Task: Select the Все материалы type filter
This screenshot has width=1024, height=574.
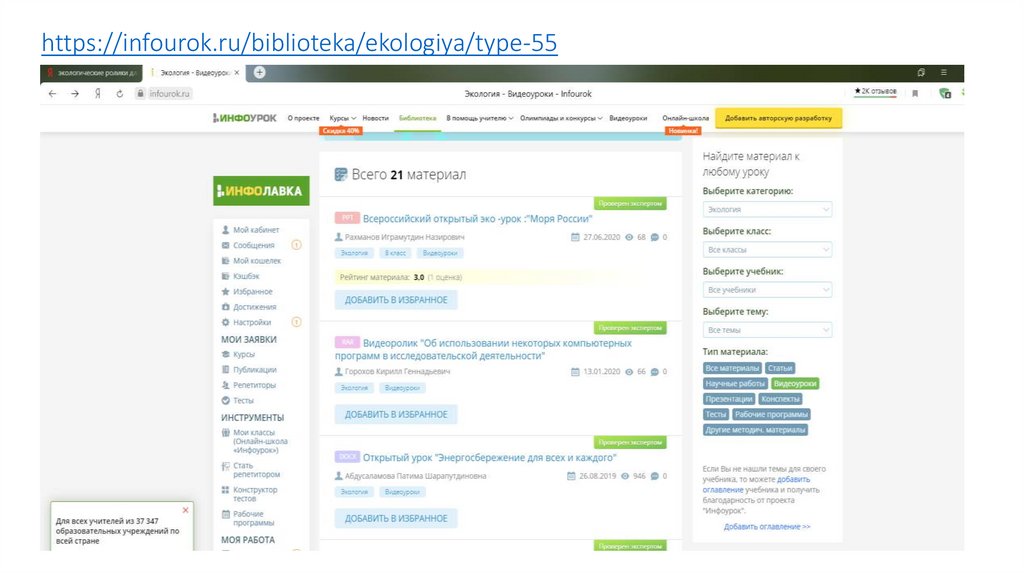Action: (x=732, y=368)
